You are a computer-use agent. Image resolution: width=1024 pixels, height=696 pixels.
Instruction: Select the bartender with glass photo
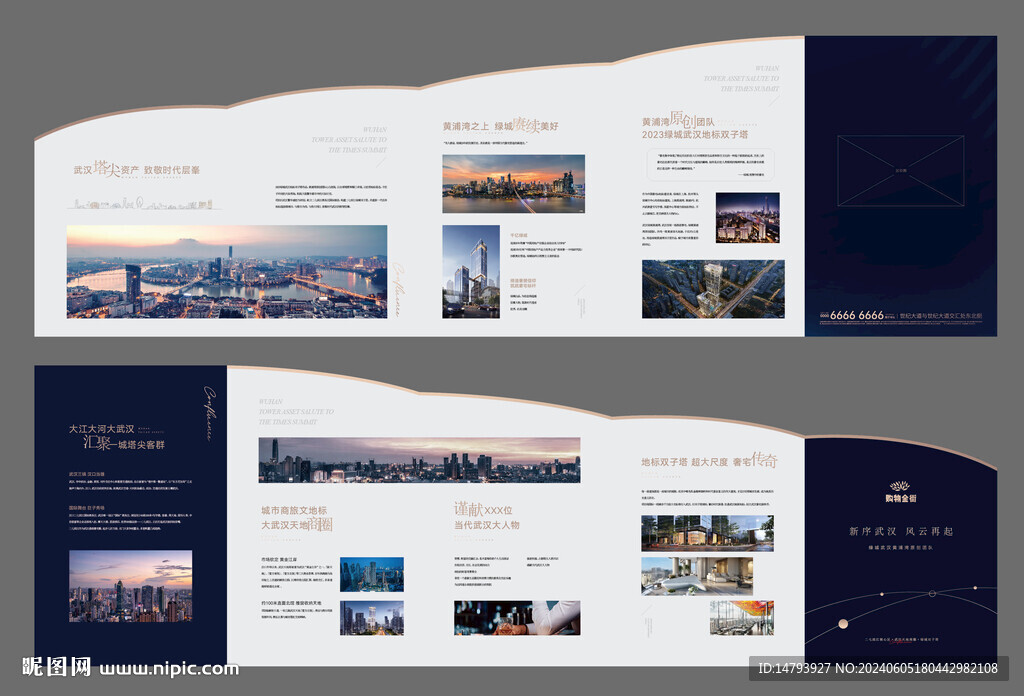pyautogui.click(x=517, y=618)
